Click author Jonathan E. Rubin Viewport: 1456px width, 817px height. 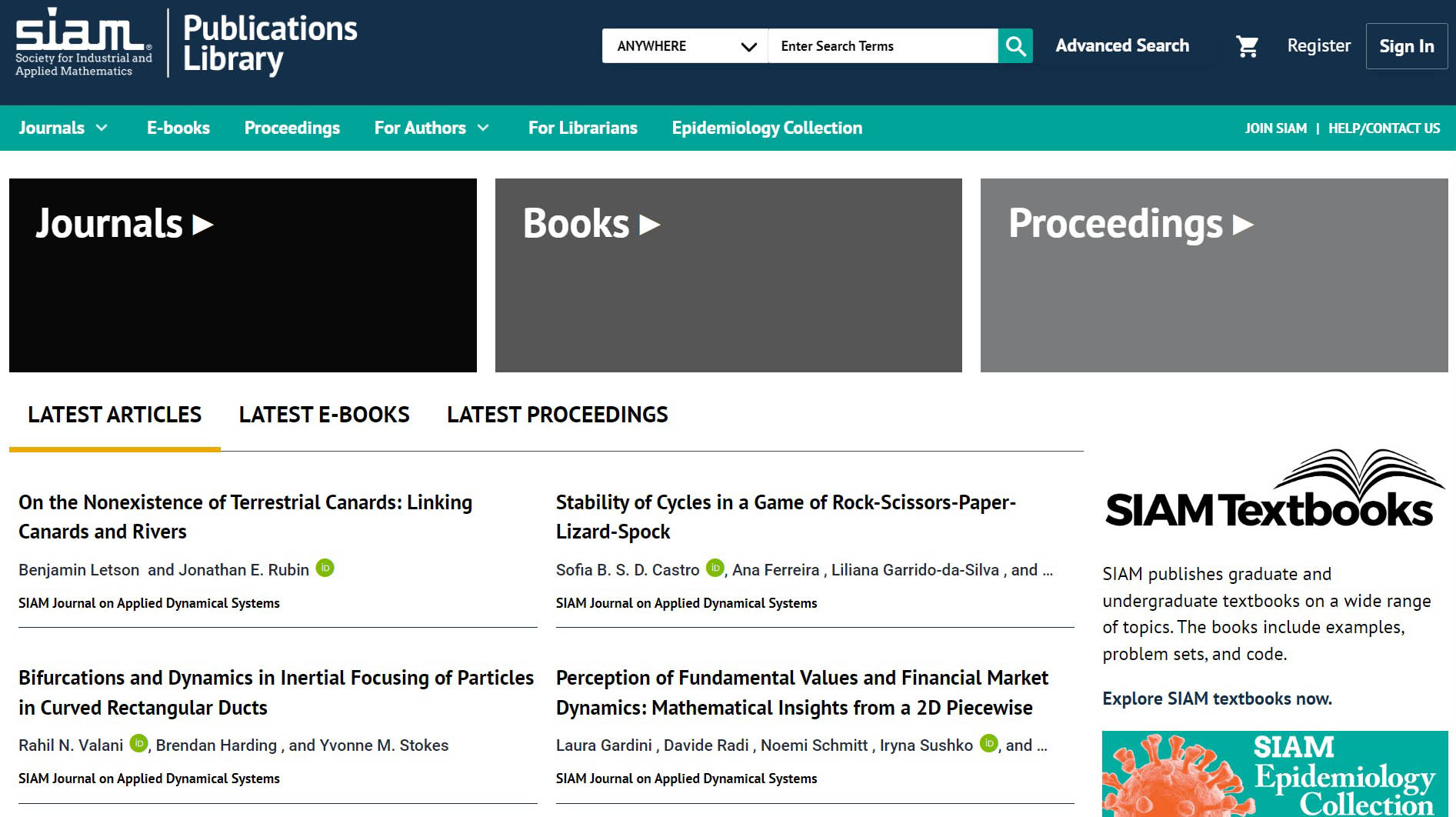[244, 570]
